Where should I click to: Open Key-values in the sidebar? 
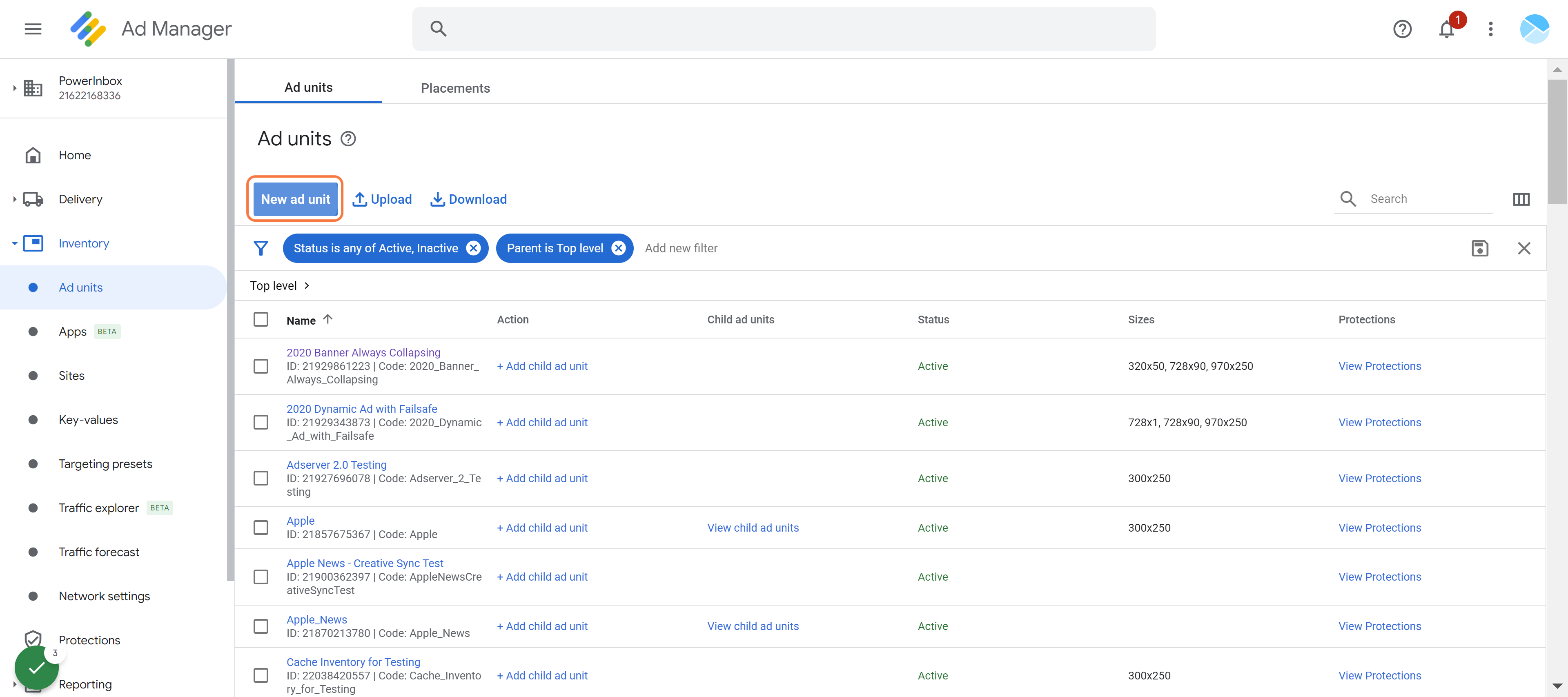[88, 420]
